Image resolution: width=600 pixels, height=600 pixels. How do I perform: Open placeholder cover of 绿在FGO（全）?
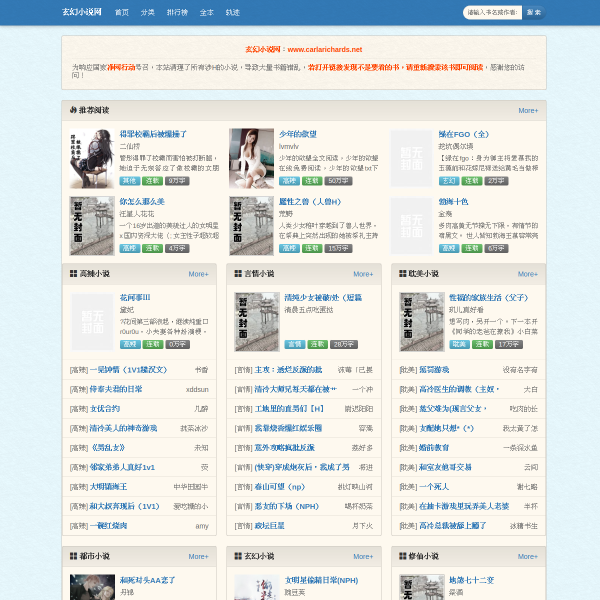[x=411, y=158]
